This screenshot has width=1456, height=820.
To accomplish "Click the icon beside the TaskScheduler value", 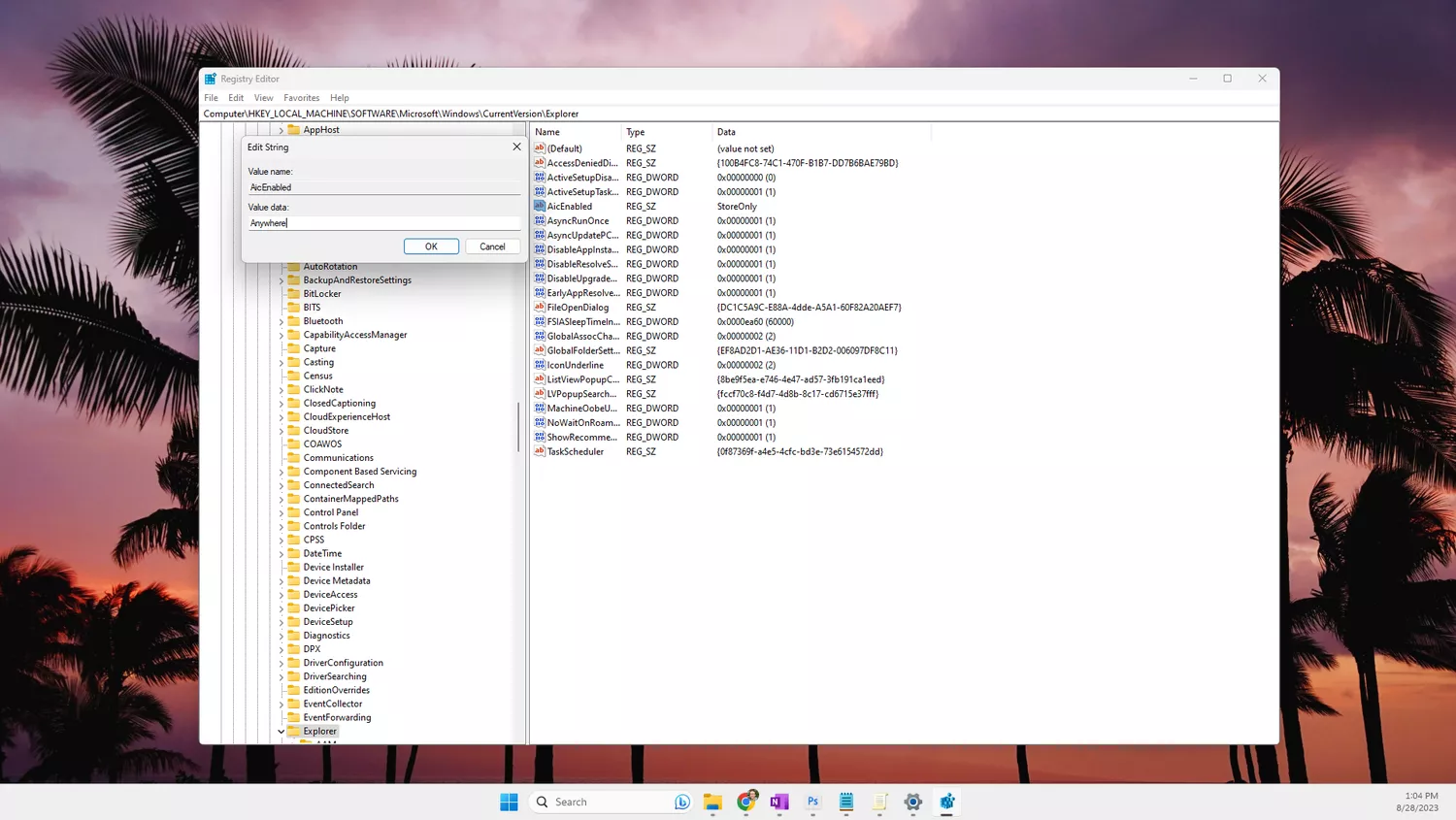I will (540, 451).
